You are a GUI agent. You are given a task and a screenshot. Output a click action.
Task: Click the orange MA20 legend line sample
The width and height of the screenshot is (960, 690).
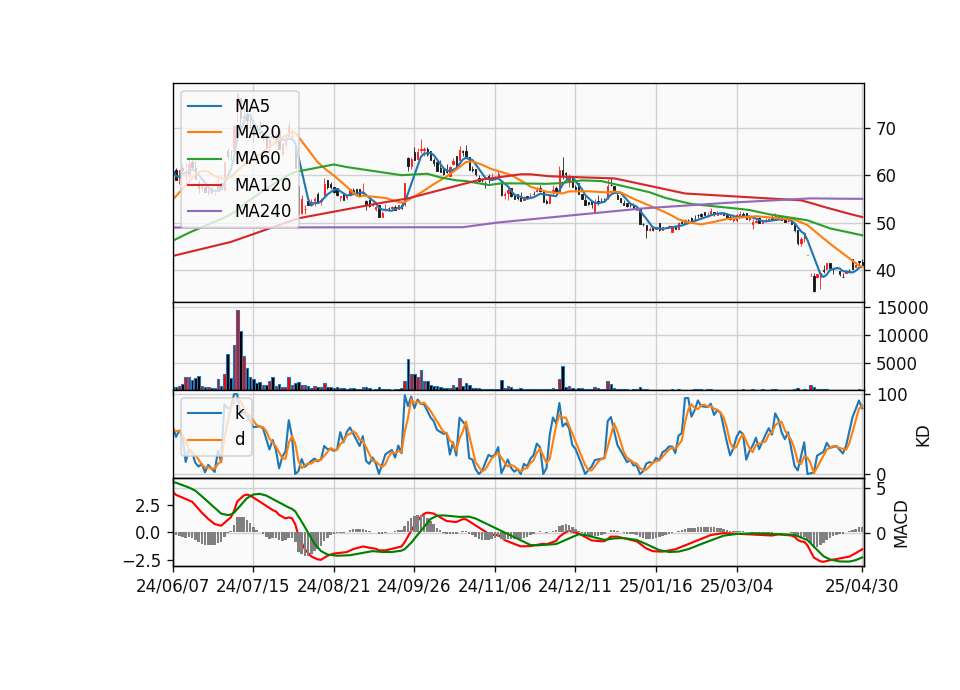tap(204, 132)
